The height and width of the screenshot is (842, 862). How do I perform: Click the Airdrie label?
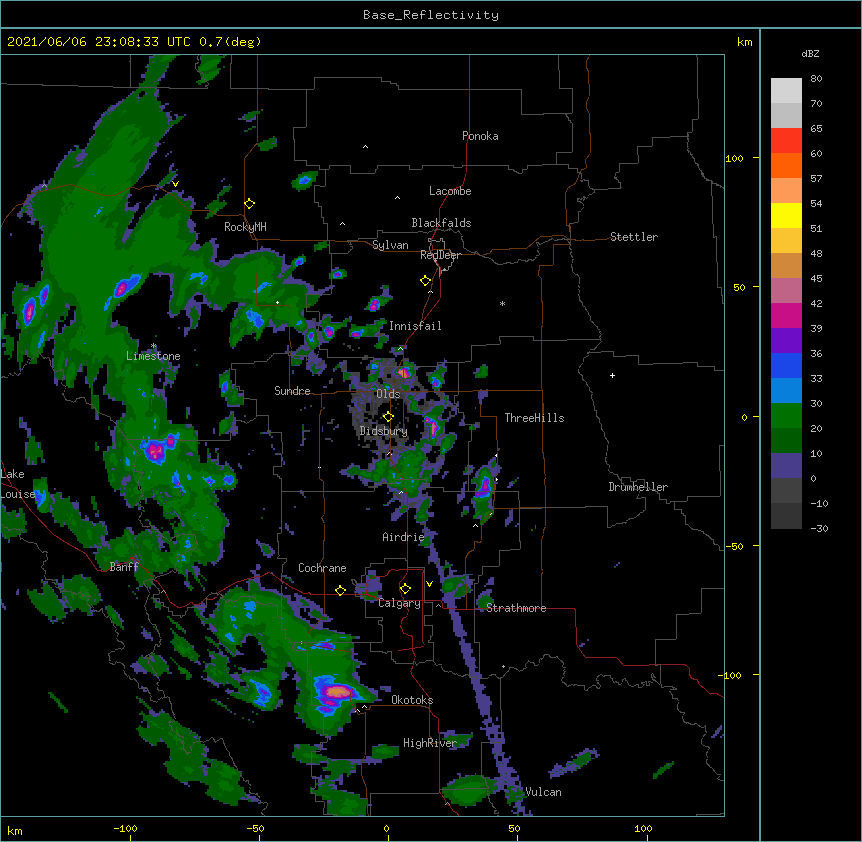(403, 537)
